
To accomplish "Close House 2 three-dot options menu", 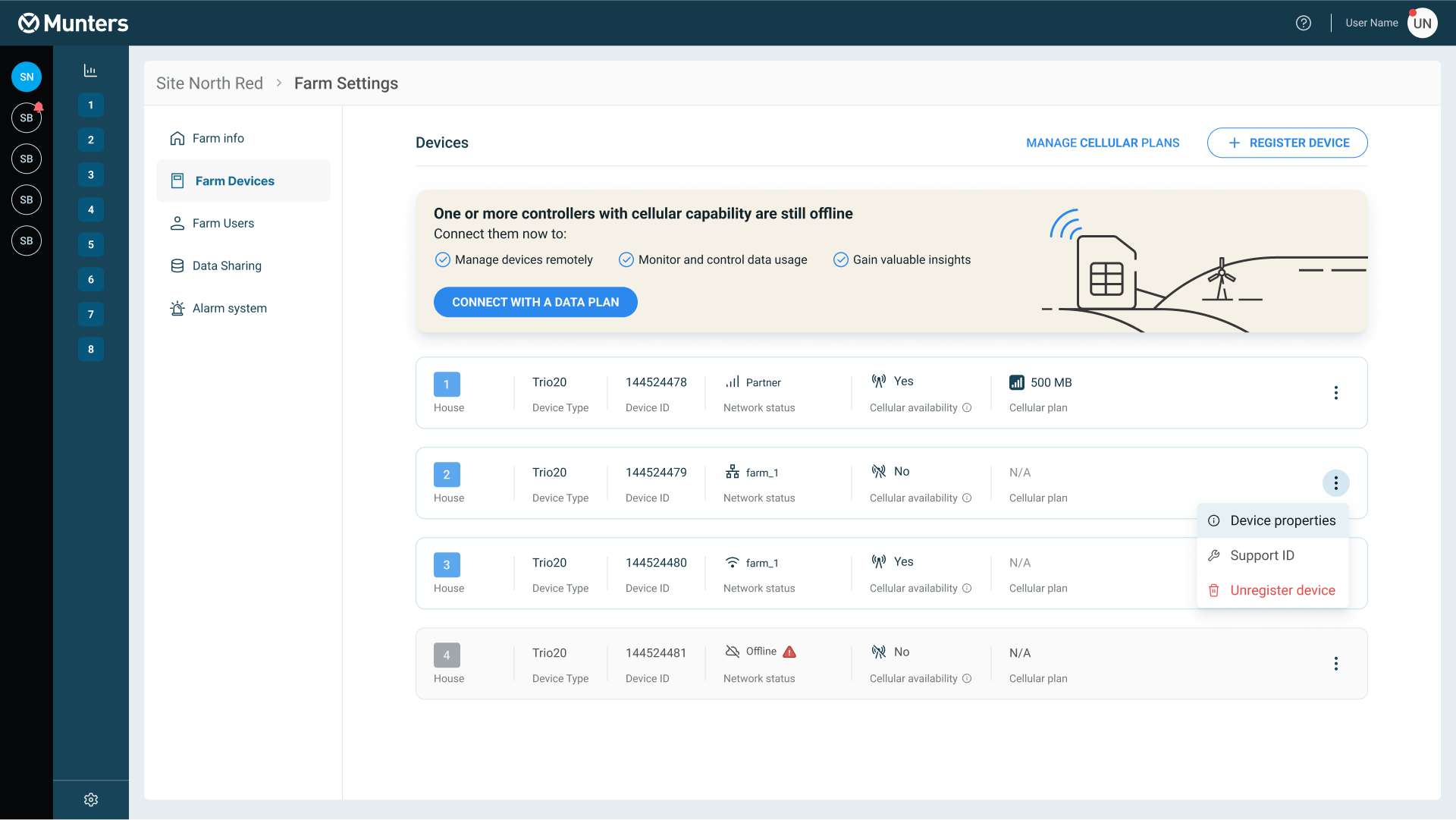I will tap(1335, 483).
